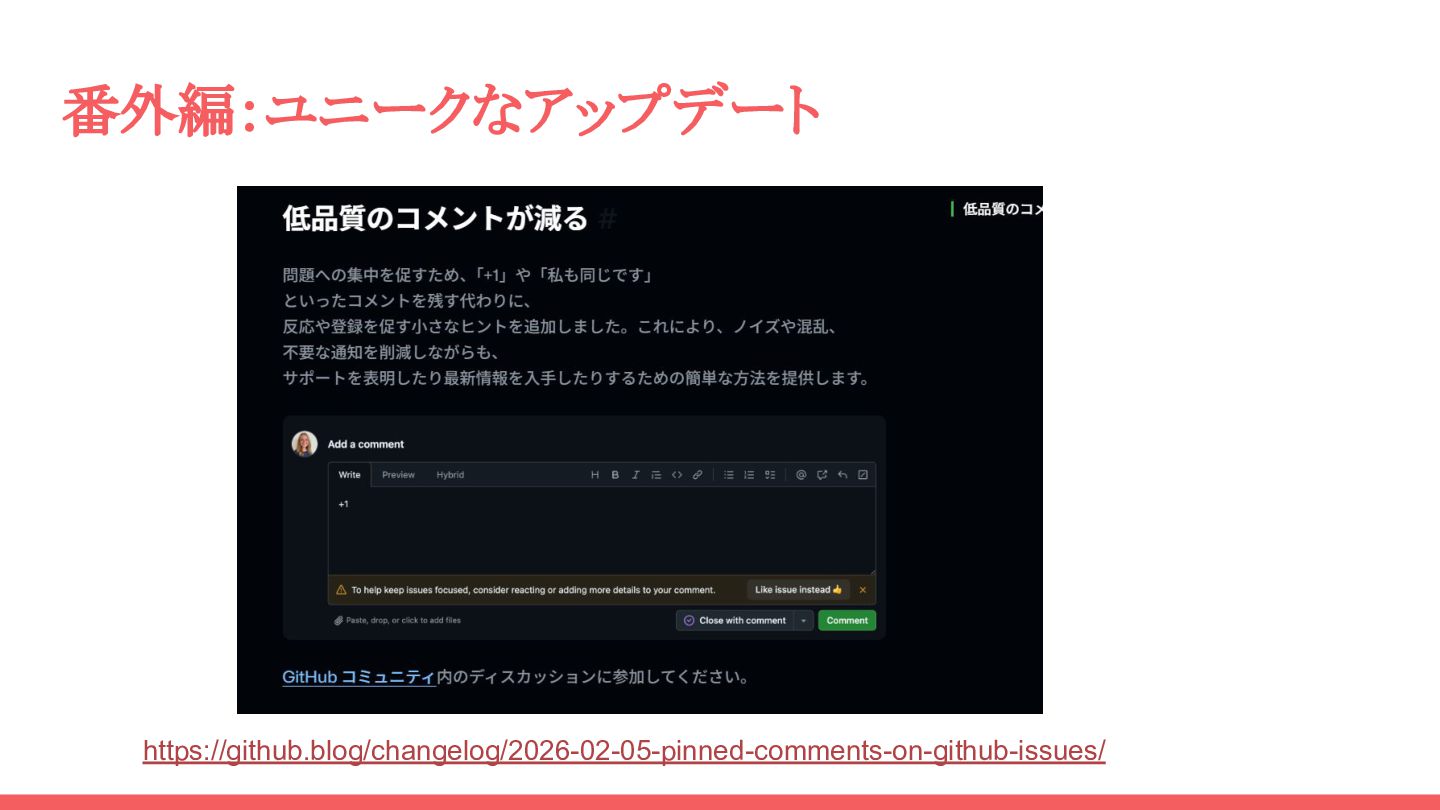Dismiss the yellow warning with the X
Screen dimensions: 1440x810
click(x=863, y=590)
